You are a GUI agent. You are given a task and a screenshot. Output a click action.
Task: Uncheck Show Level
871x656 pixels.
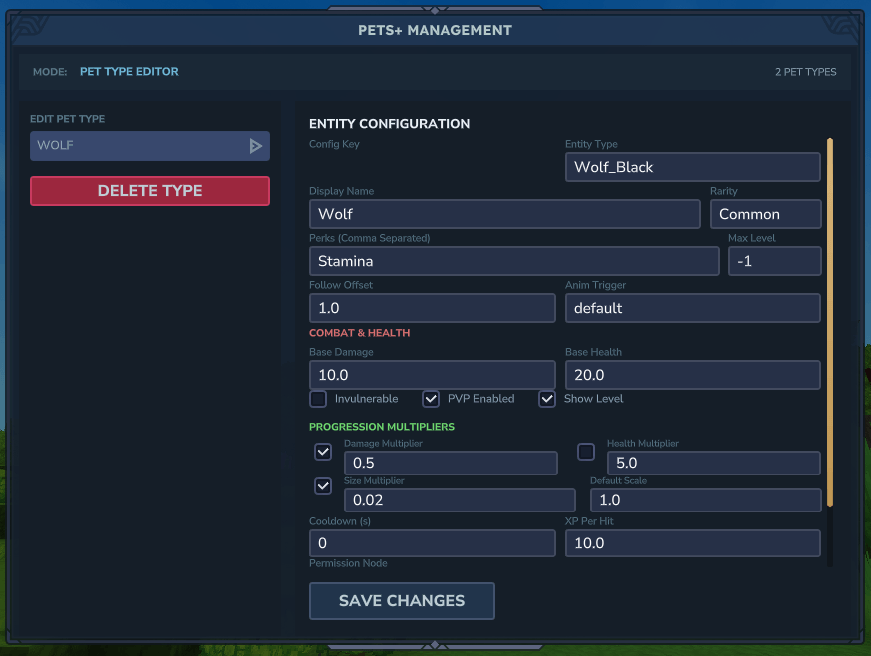(x=547, y=398)
